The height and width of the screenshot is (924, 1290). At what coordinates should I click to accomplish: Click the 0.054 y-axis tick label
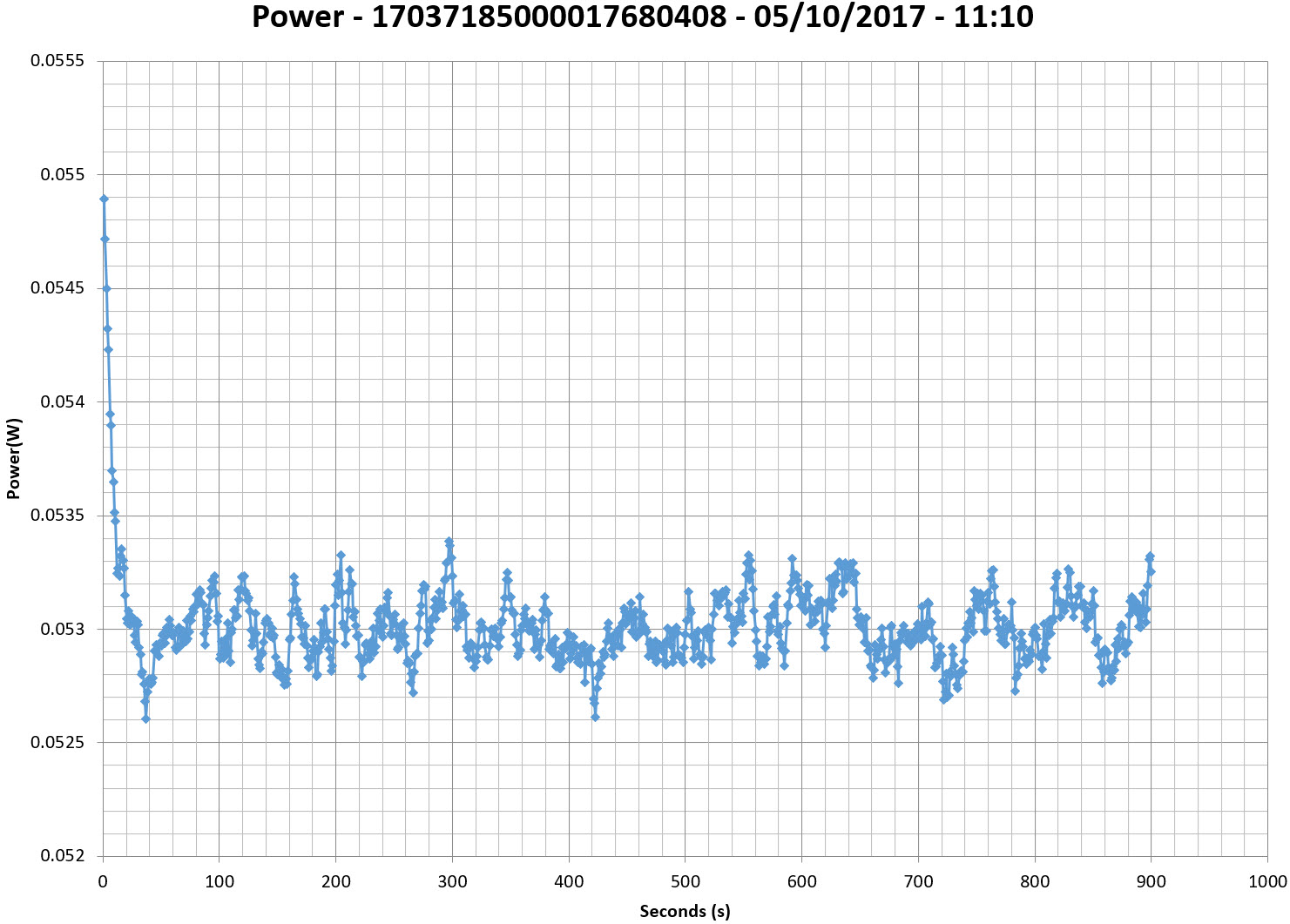61,401
